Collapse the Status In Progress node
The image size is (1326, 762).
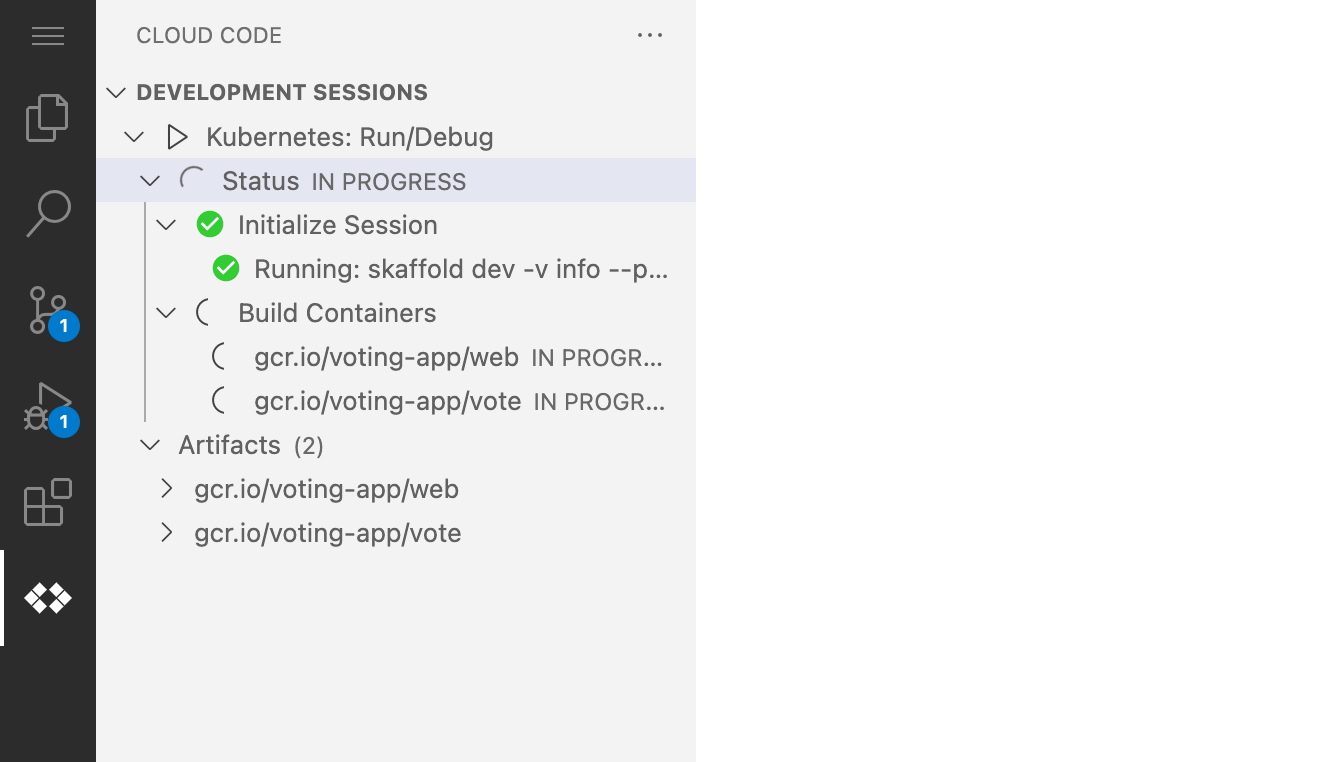(x=150, y=181)
